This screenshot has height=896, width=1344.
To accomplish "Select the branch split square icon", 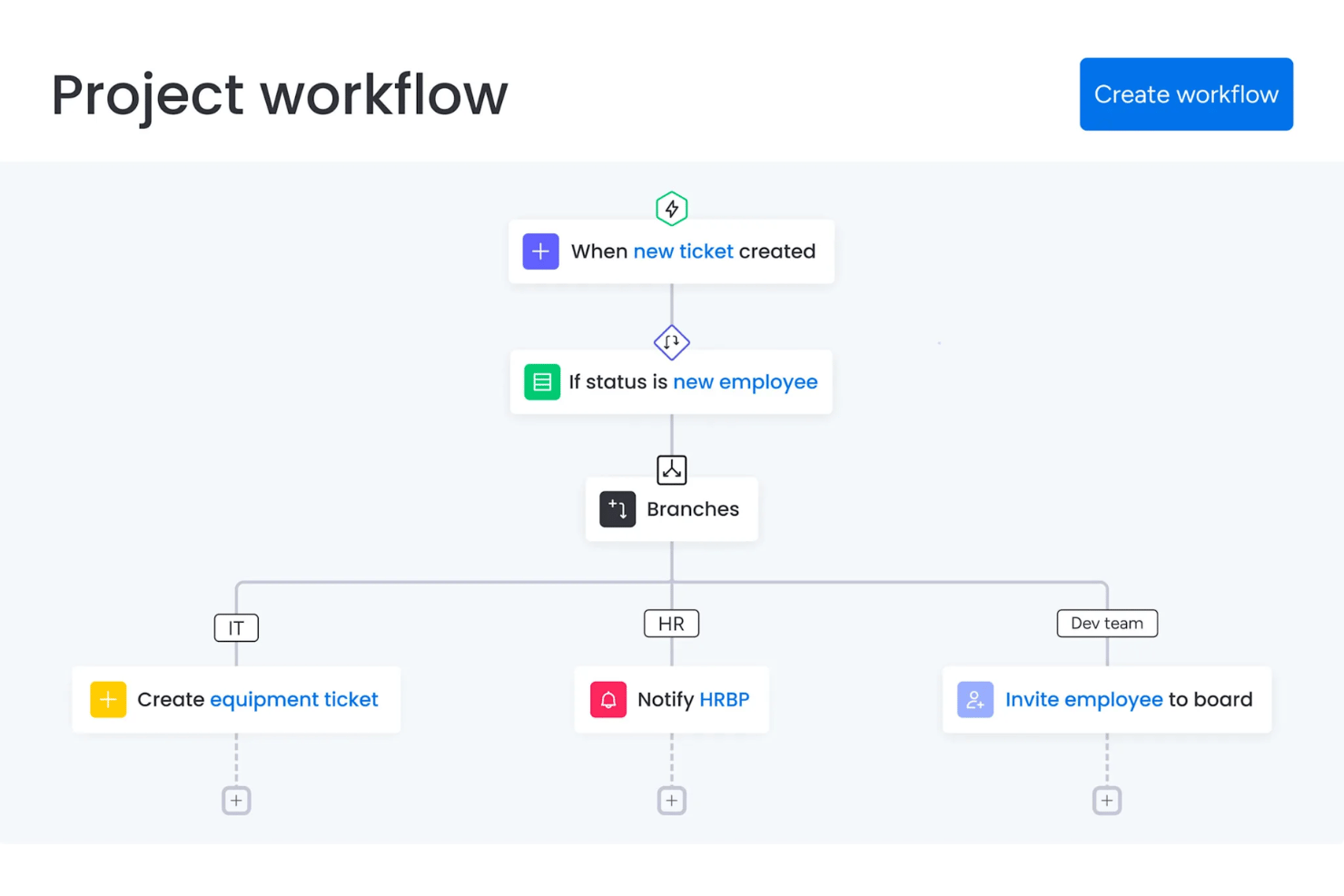I will click(x=672, y=470).
